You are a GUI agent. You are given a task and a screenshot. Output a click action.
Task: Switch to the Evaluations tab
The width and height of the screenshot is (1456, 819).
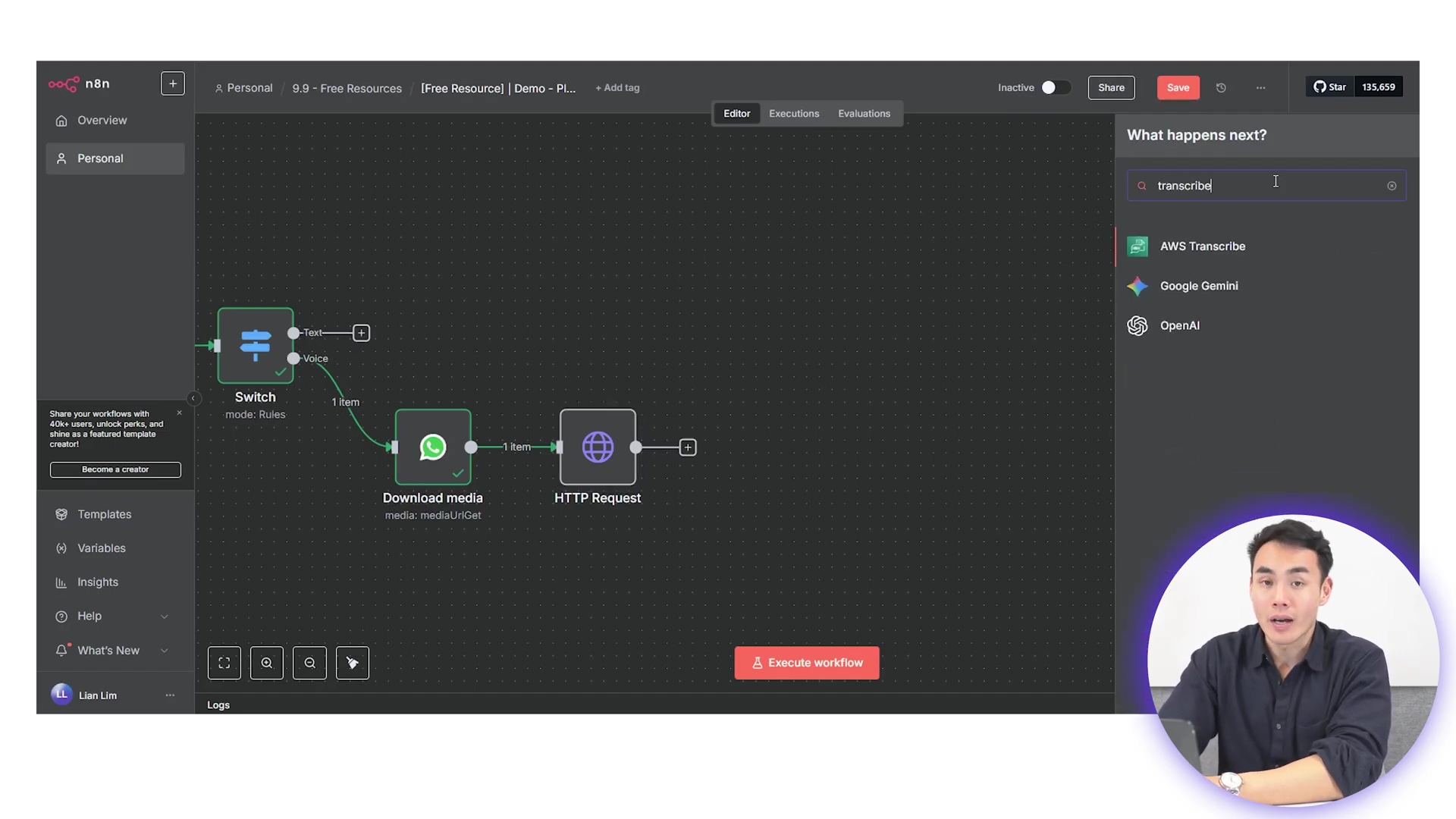[x=864, y=114]
